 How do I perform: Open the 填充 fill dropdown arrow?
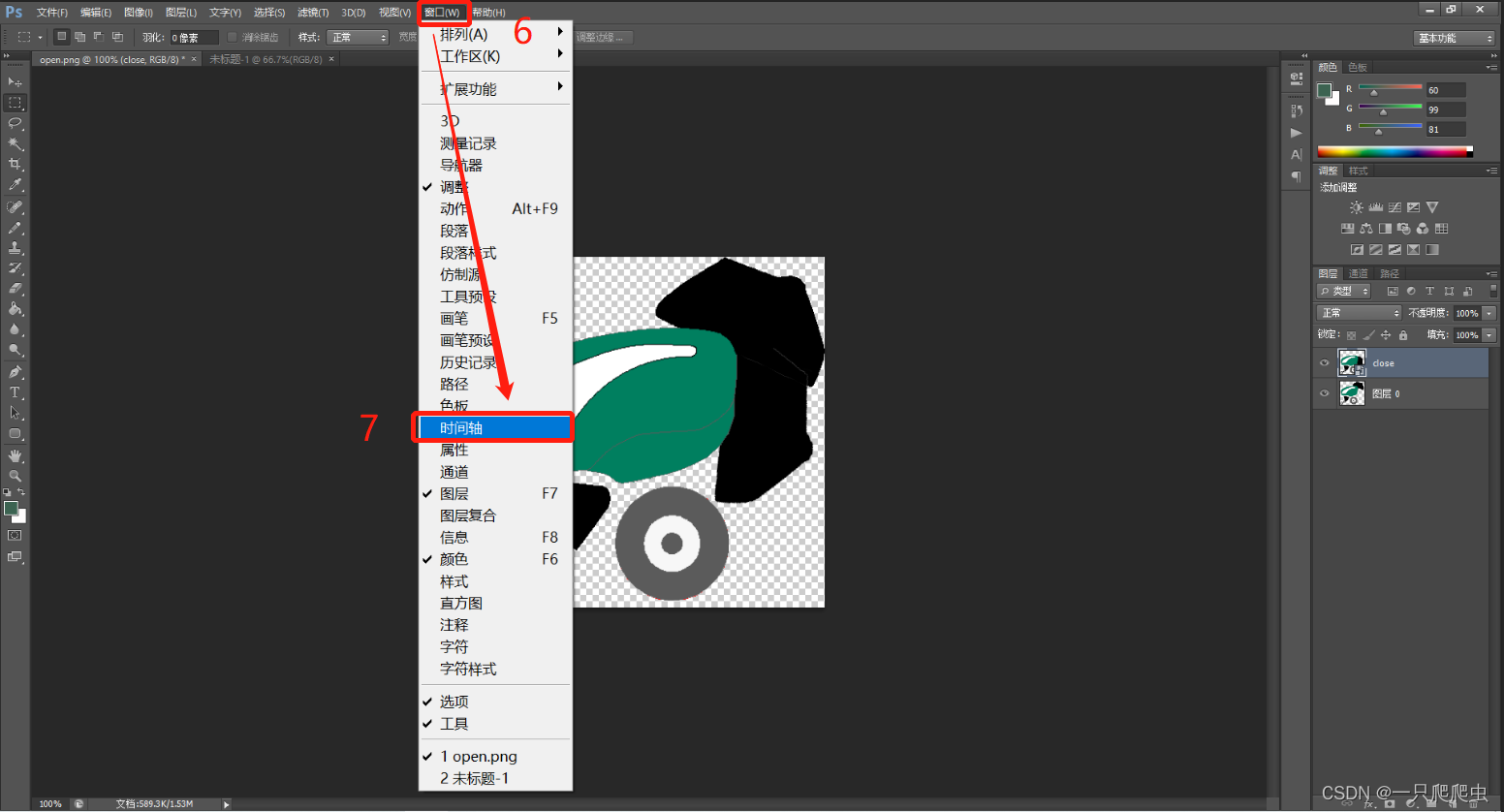(x=1489, y=335)
